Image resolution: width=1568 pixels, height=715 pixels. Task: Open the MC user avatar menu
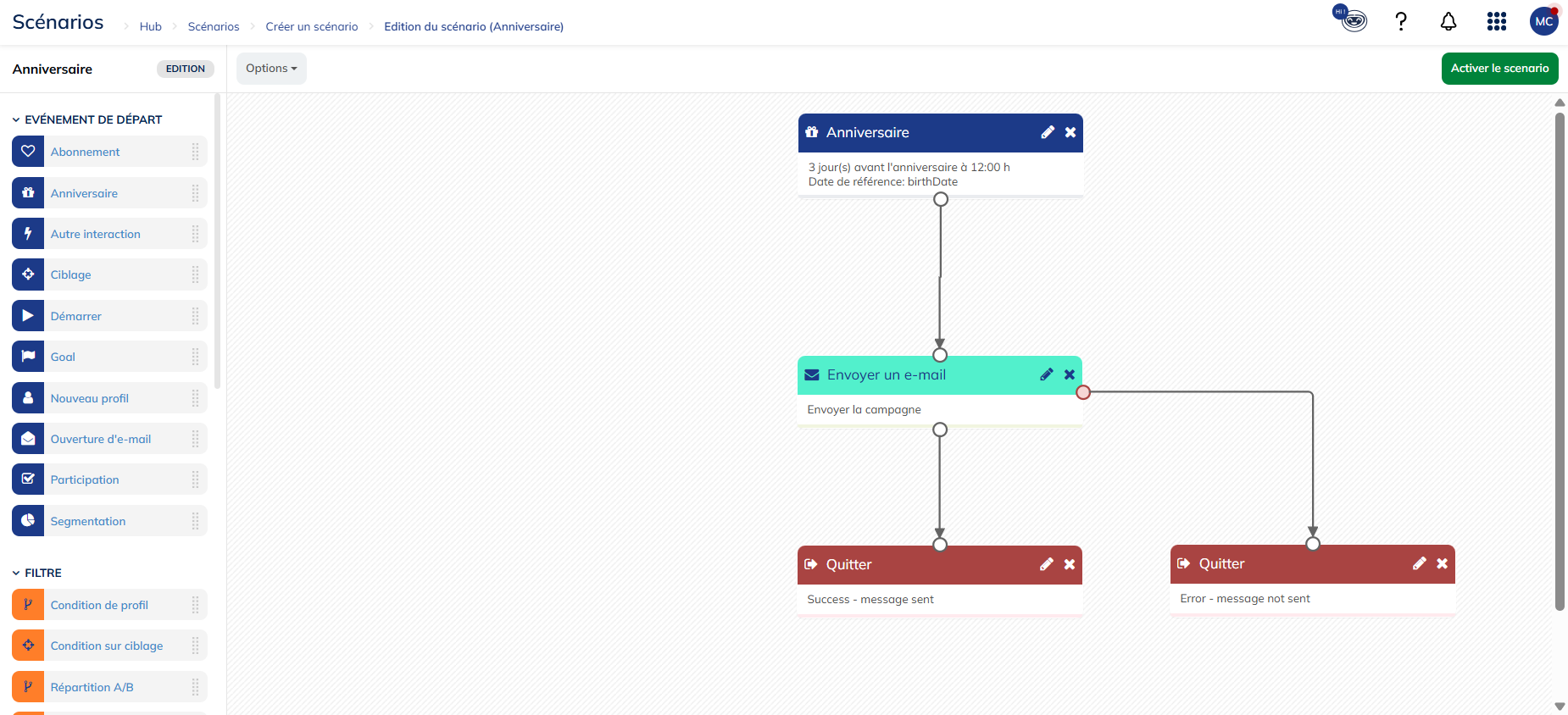tap(1543, 22)
